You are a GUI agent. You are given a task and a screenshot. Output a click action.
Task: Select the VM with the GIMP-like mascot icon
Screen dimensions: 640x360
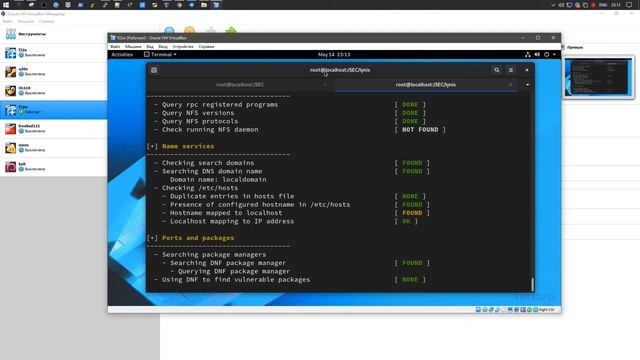[x=53, y=91]
